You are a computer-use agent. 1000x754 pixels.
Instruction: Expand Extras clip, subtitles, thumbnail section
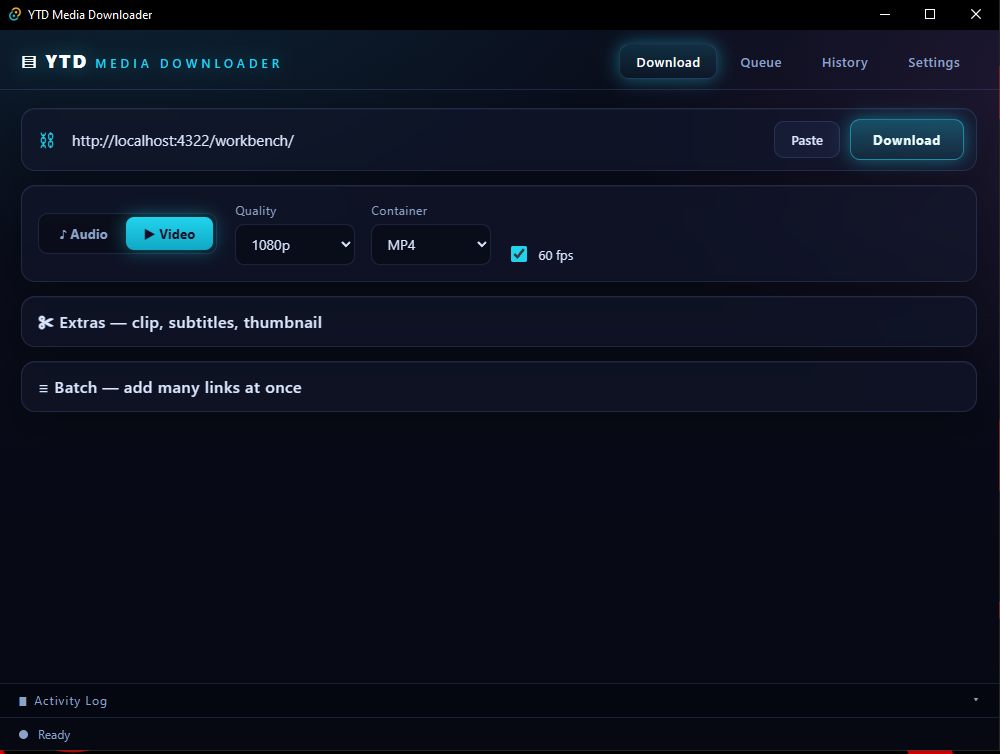click(499, 322)
